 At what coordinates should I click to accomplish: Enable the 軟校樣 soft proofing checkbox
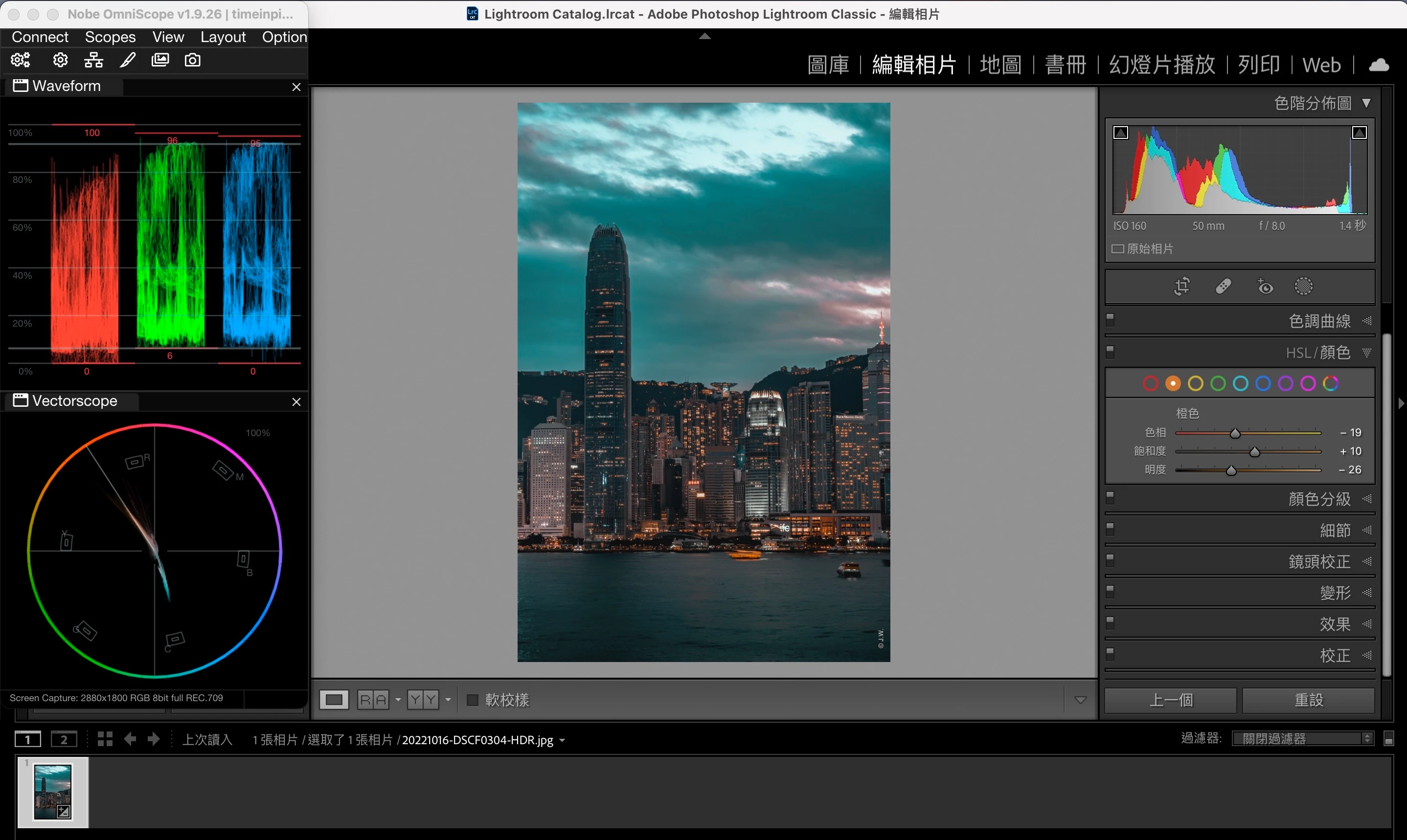click(x=472, y=700)
